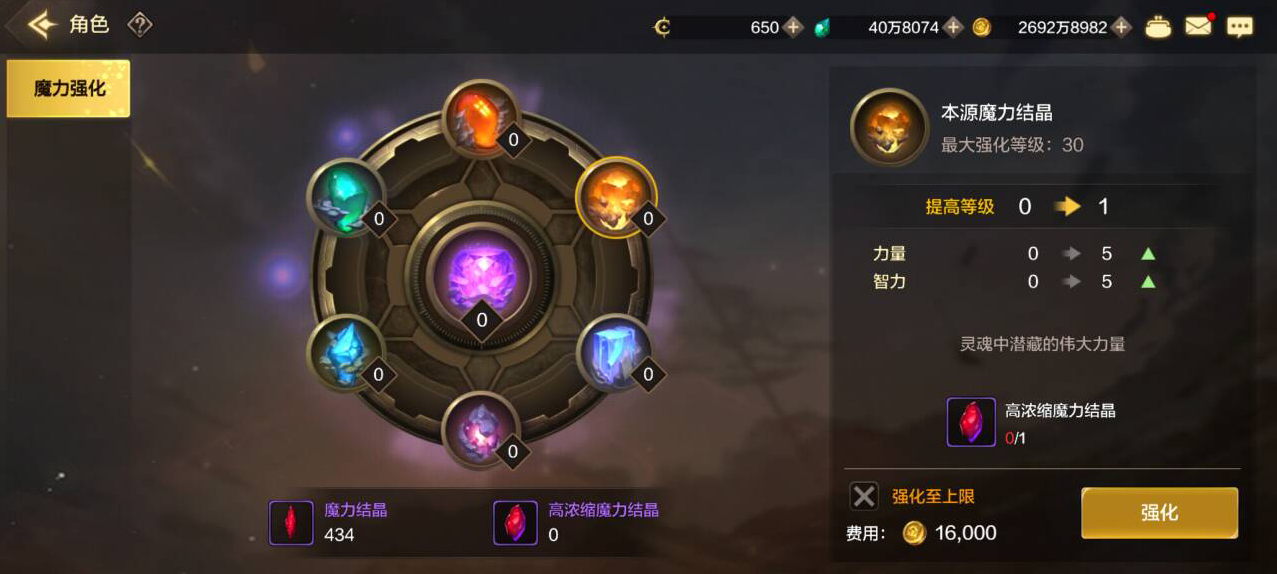
Task: Select the pink crystal at bottom of wheel
Action: [x=481, y=431]
